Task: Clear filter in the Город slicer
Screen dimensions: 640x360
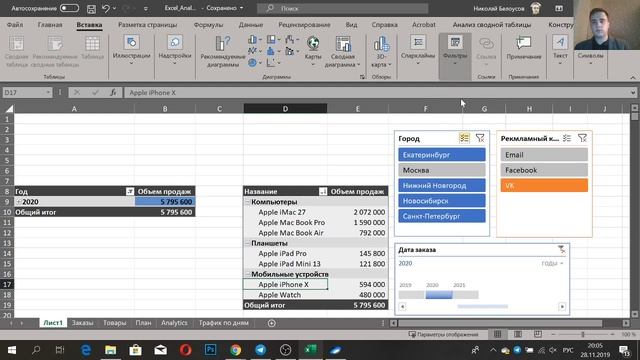Action: point(480,138)
